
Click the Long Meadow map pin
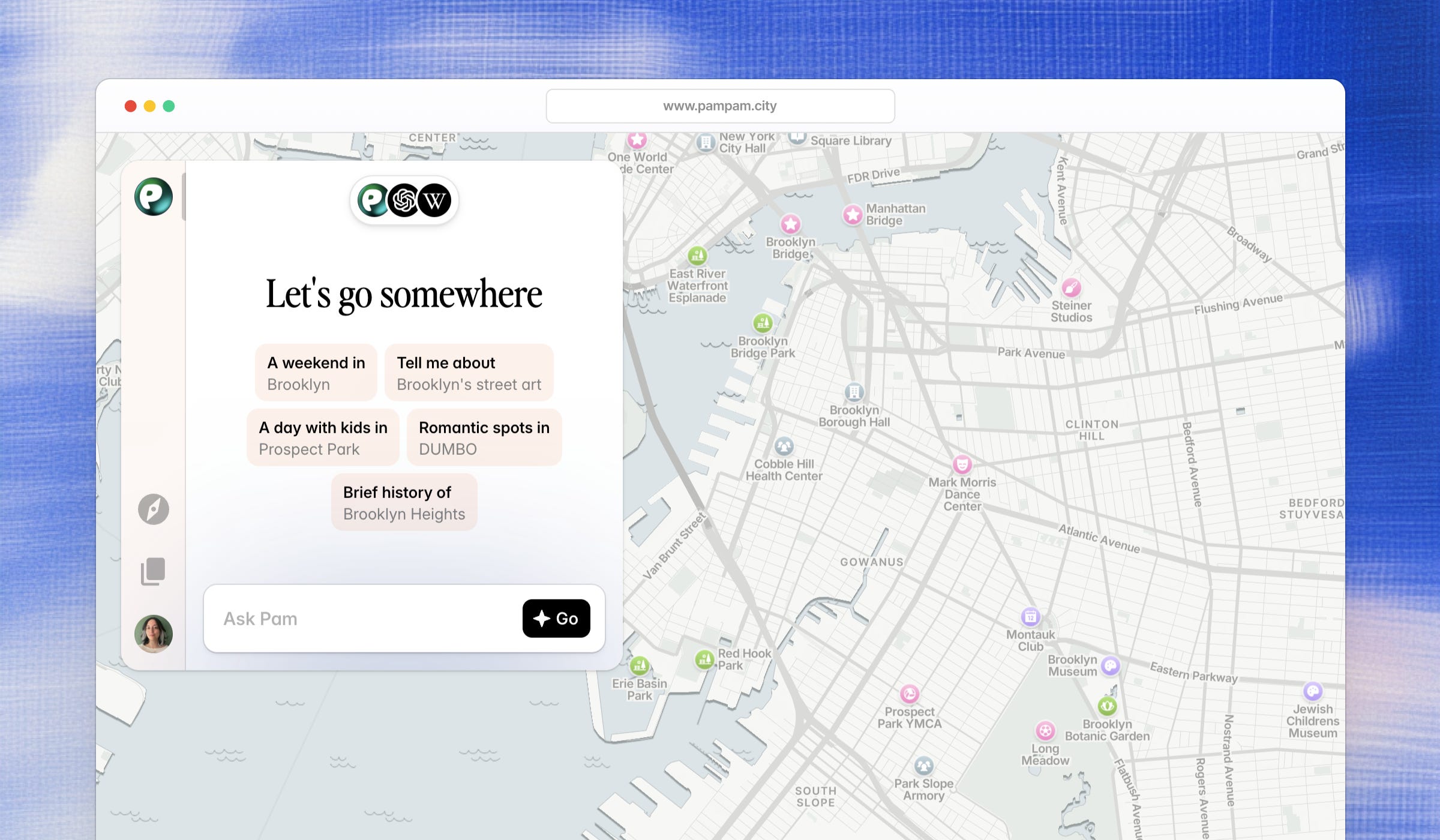pos(1046,731)
